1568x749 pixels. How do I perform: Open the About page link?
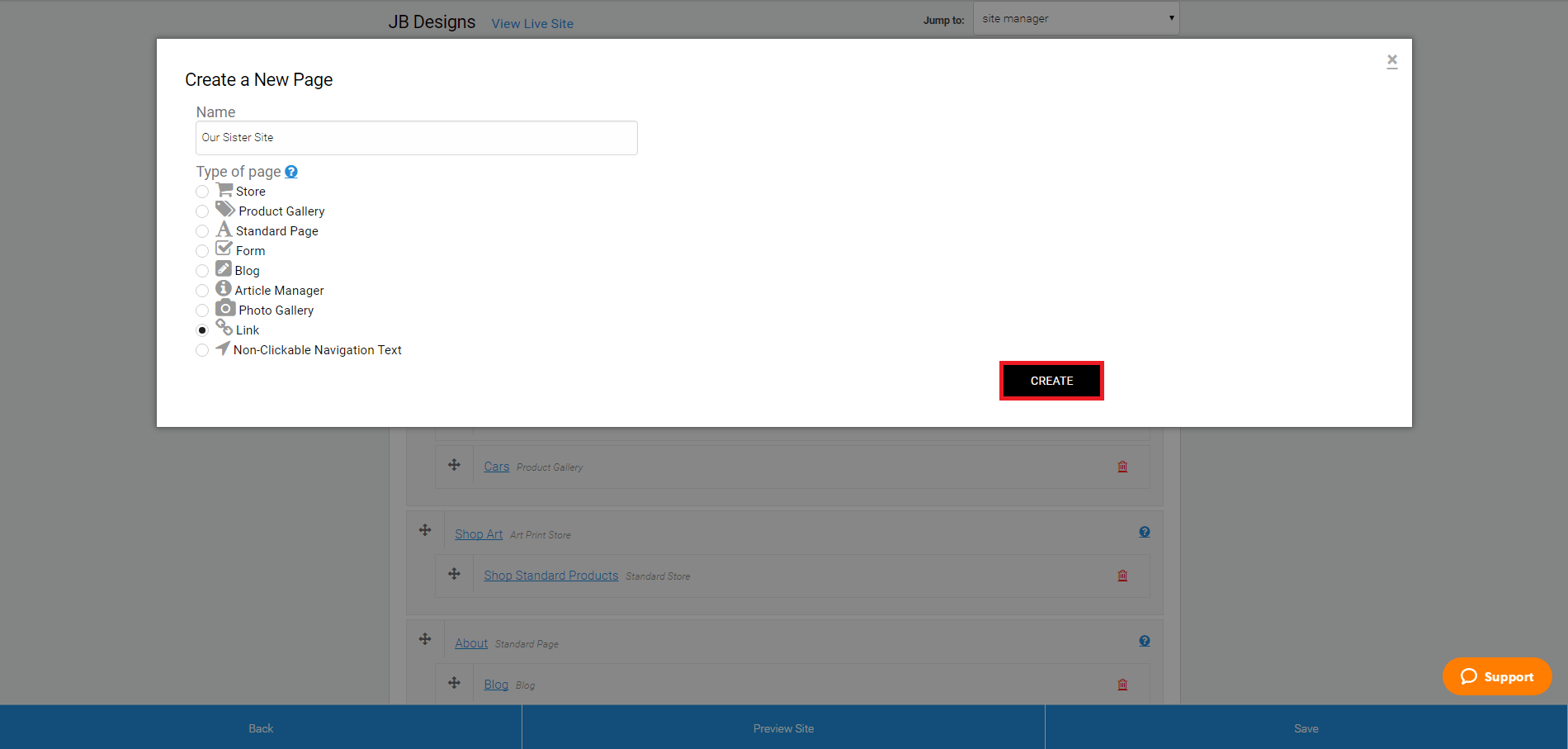point(471,643)
